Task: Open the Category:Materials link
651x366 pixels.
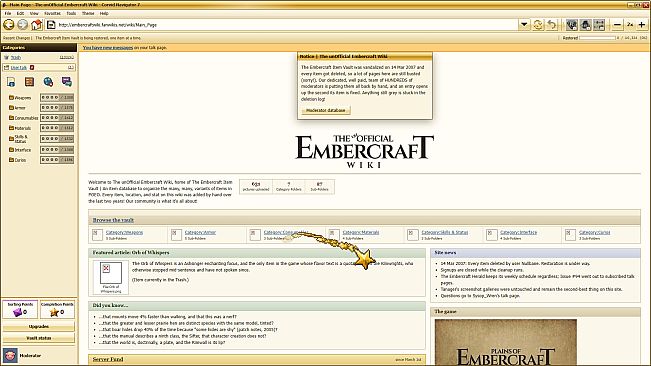Action: coord(361,232)
